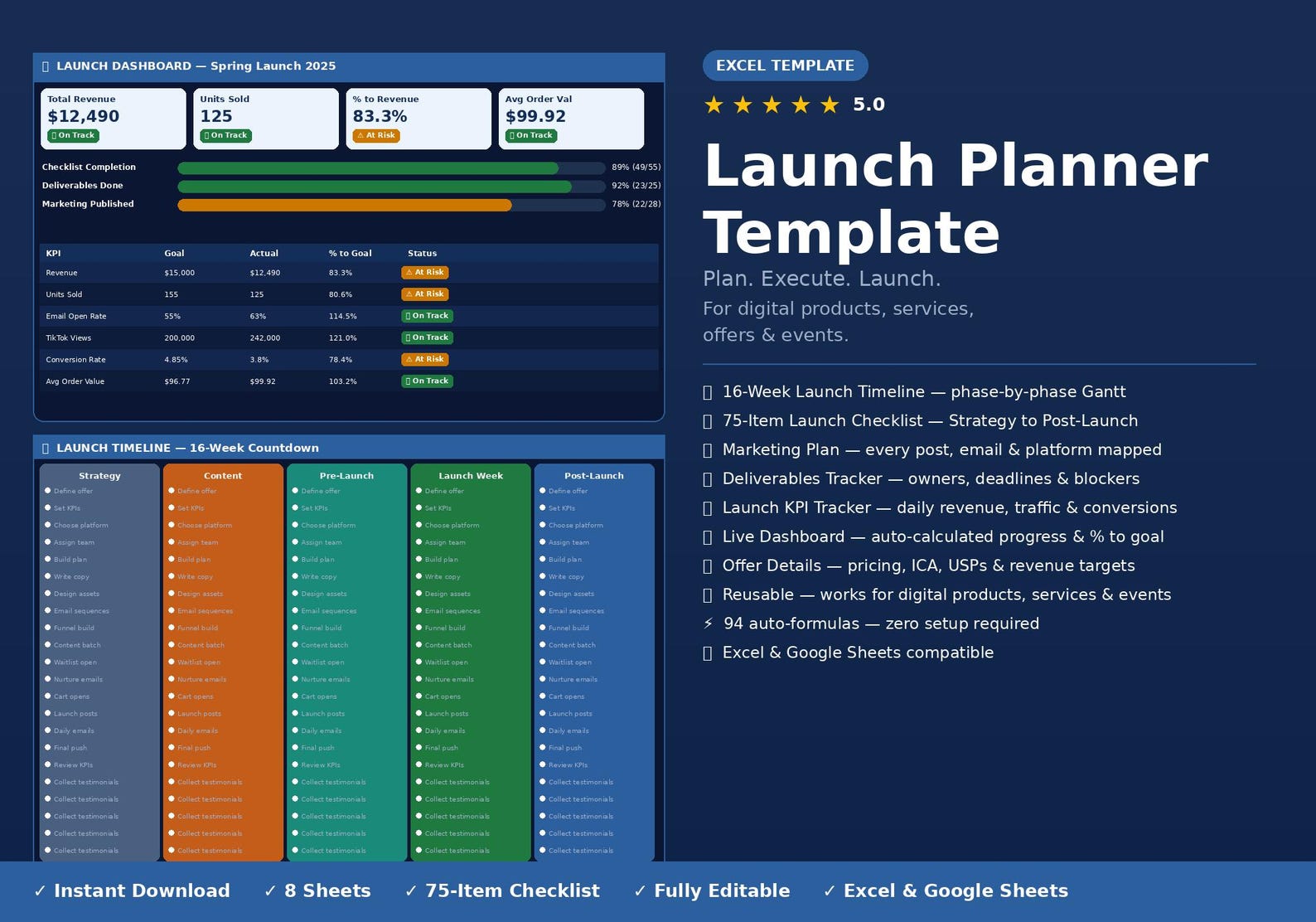
Task: Click the 125 Units Sold card value
Action: (216, 117)
